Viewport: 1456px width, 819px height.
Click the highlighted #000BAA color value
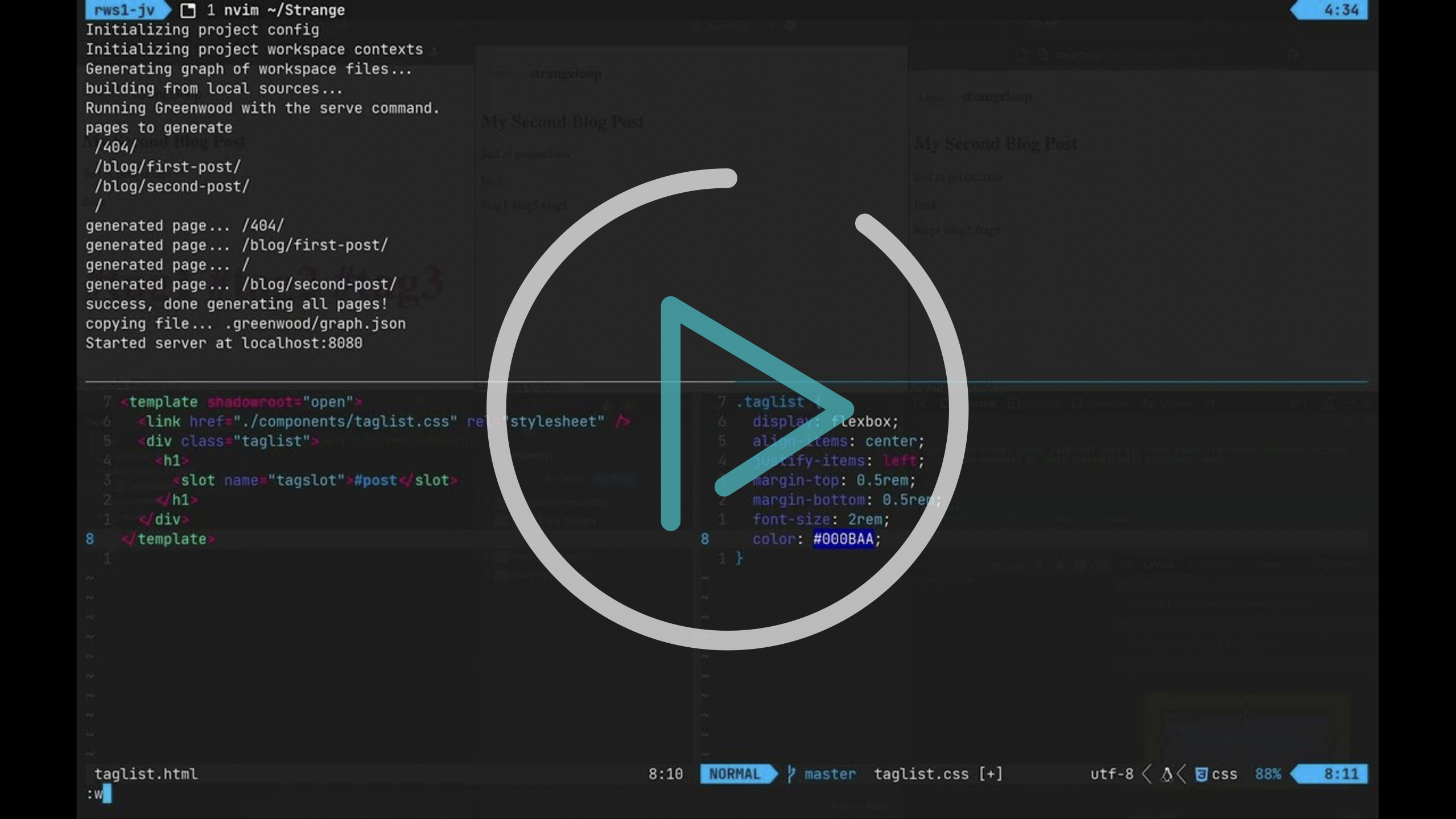tap(843, 539)
